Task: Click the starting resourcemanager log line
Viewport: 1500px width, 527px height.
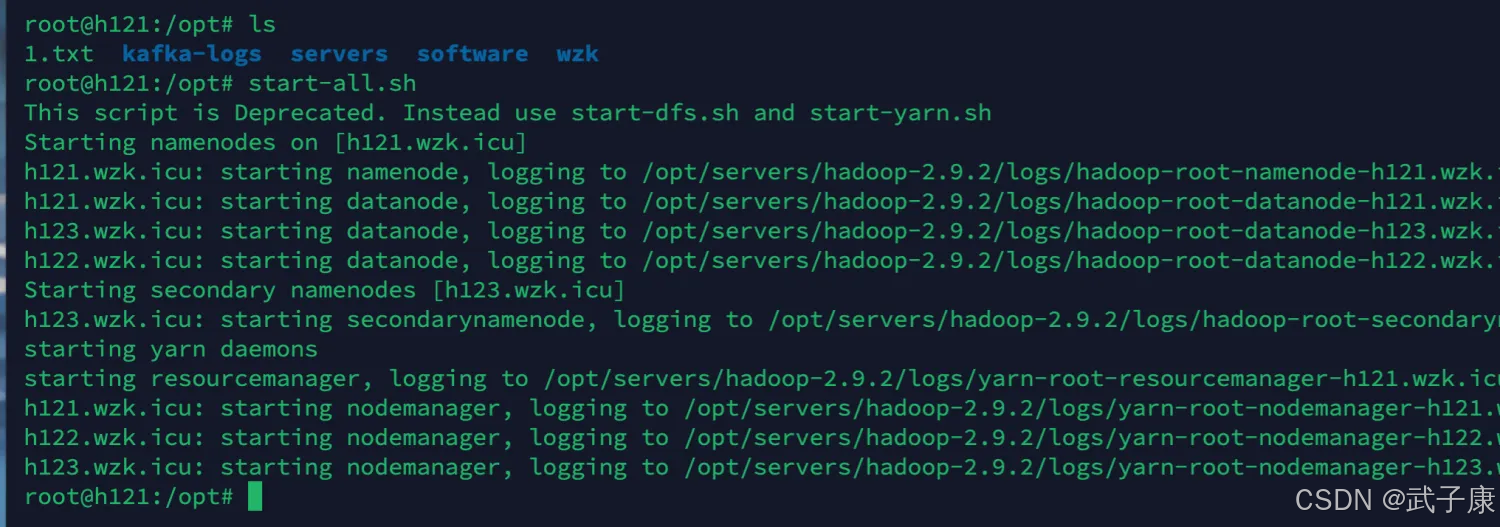Action: [762, 378]
